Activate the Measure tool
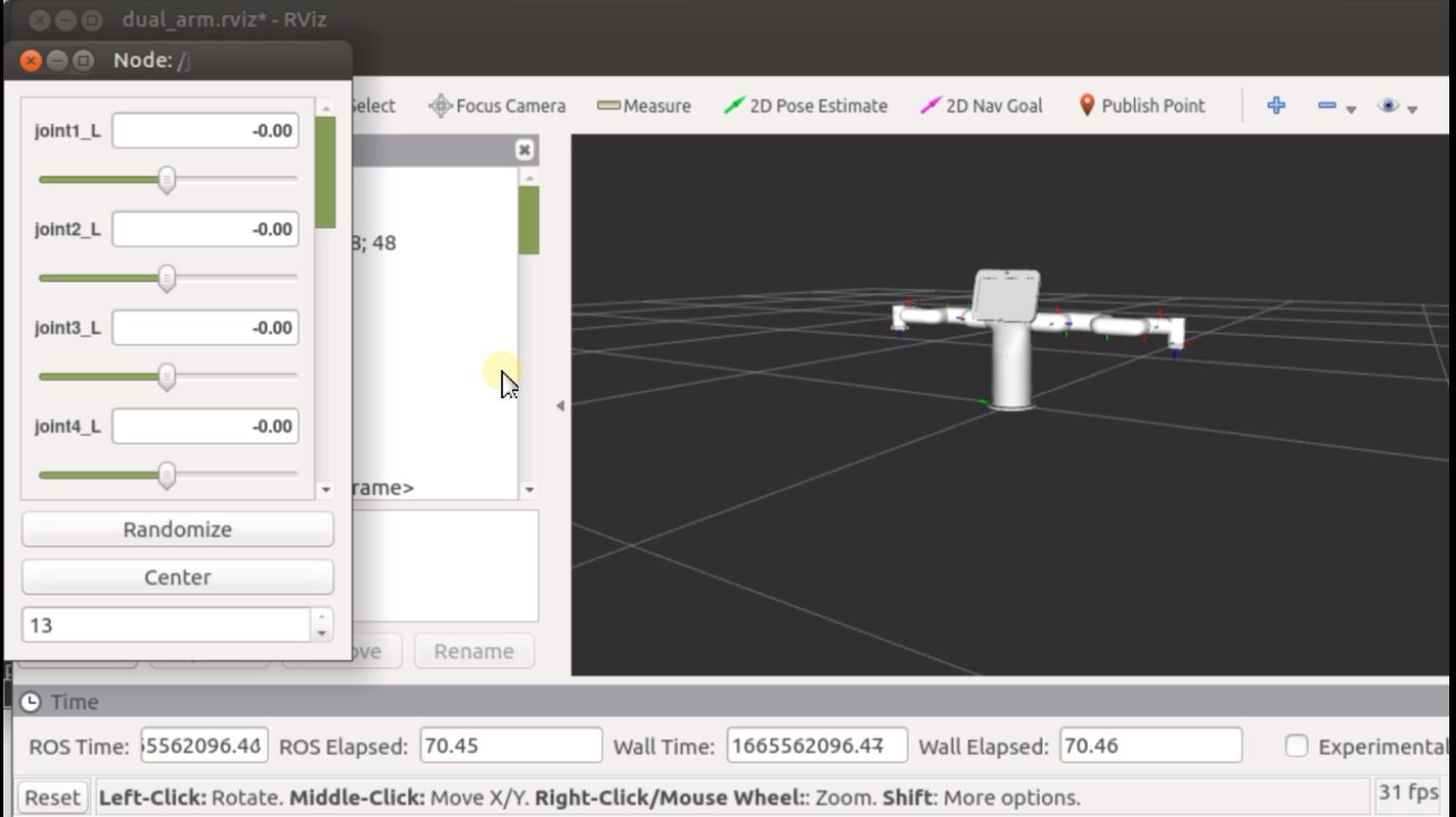 coord(644,106)
